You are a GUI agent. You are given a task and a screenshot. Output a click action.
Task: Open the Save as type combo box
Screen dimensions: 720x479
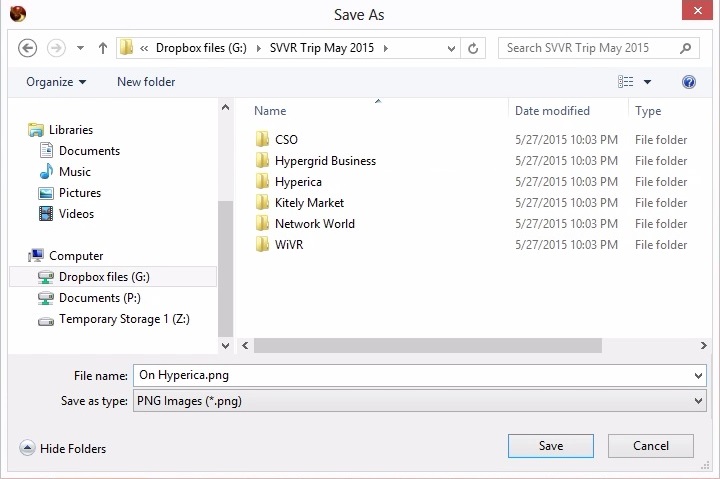pos(420,401)
